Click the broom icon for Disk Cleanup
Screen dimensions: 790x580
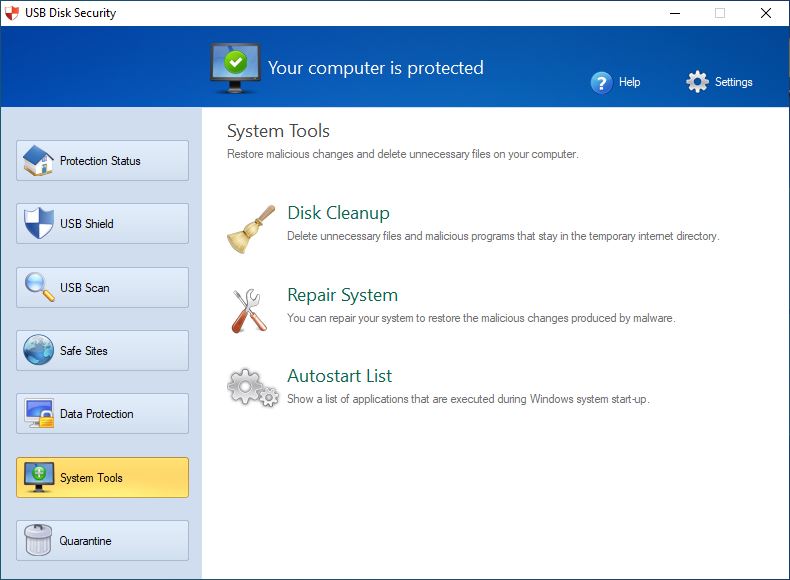[x=251, y=229]
